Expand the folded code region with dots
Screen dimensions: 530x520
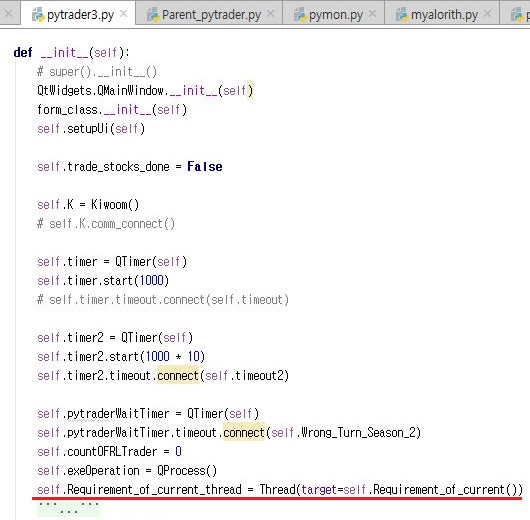coord(68,508)
